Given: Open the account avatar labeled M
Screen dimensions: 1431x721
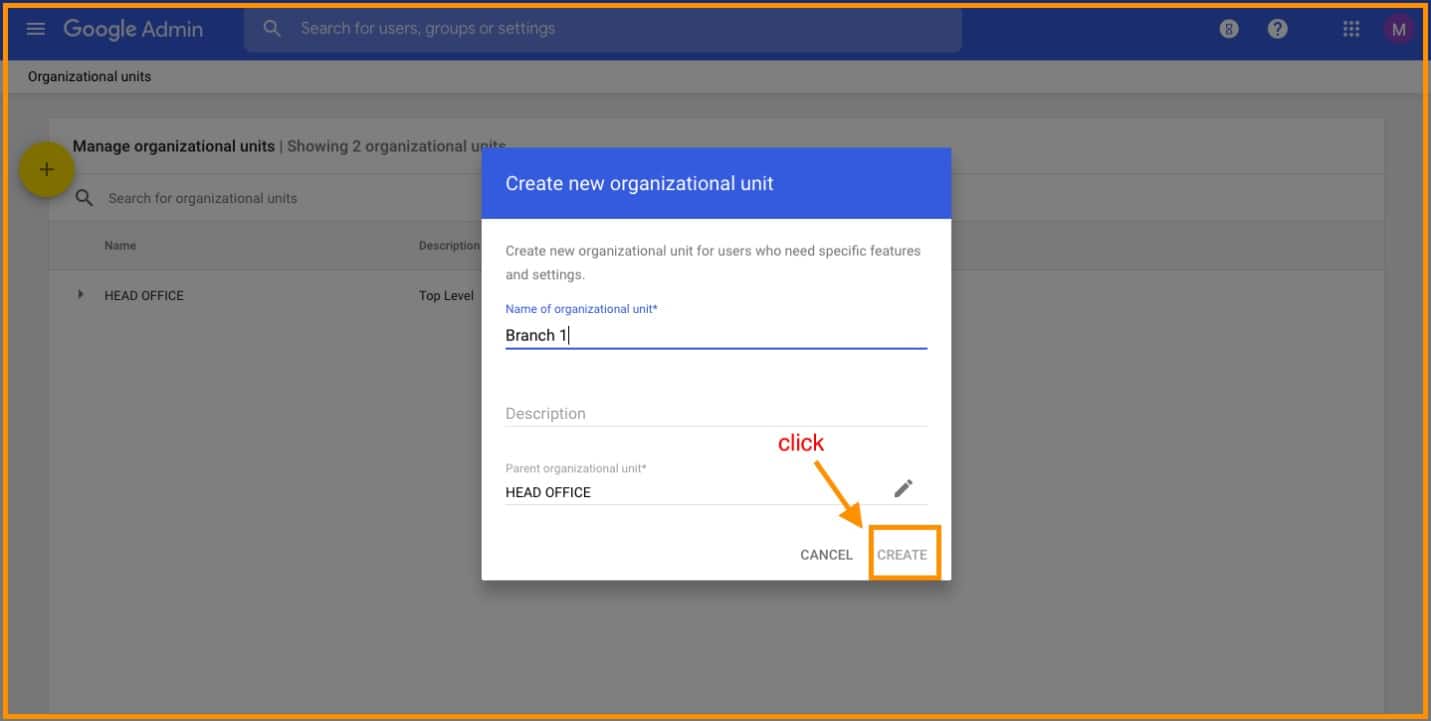Looking at the screenshot, I should (1398, 29).
